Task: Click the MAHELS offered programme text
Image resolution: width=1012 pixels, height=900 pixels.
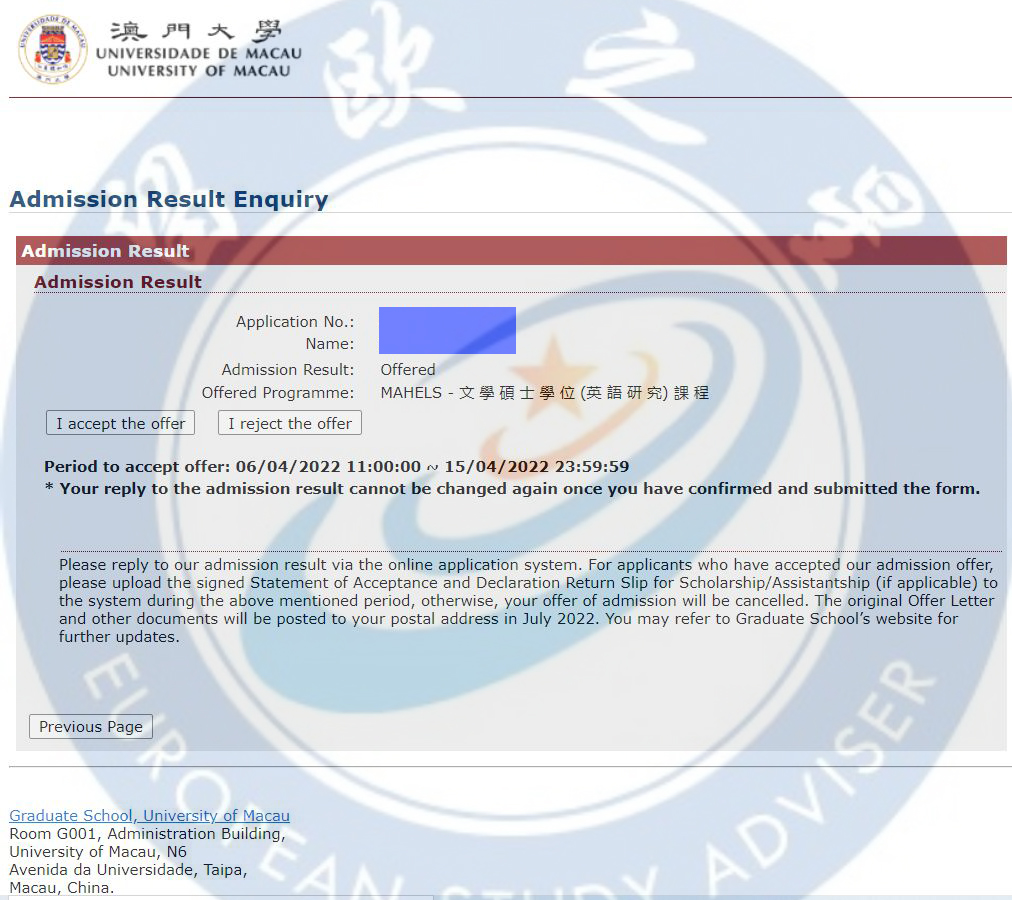Action: 545,393
